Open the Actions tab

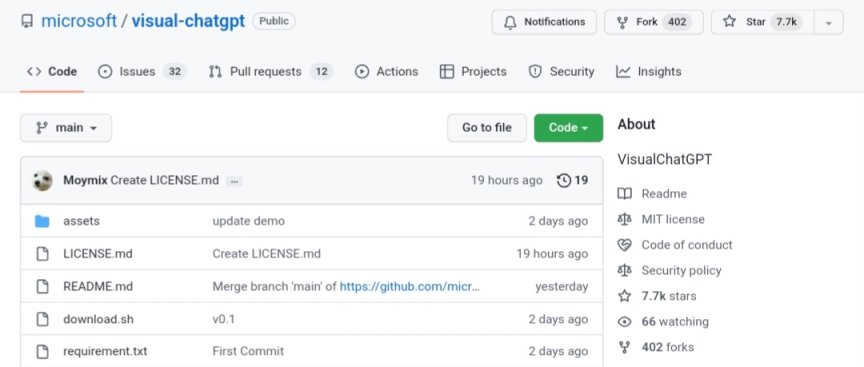tap(386, 72)
